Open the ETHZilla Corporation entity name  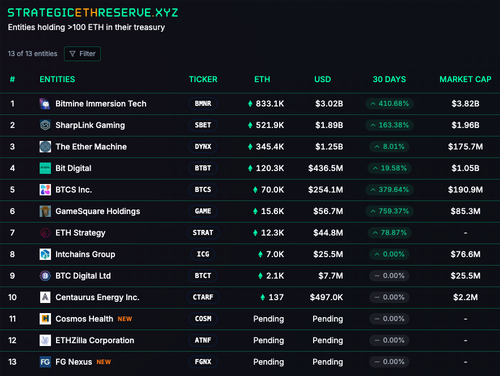tap(95, 340)
